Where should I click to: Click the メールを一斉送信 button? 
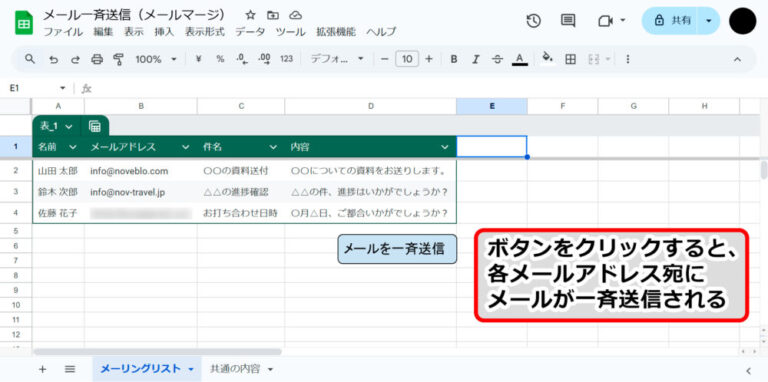click(x=397, y=249)
